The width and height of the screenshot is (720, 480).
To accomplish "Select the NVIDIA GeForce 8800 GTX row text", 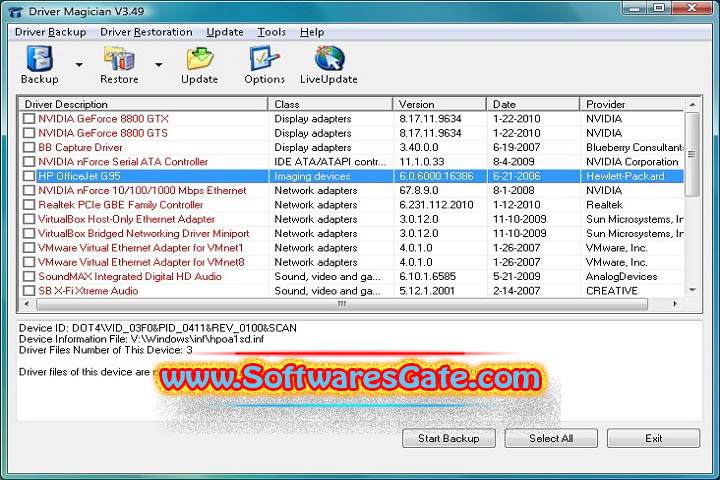I will point(103,119).
